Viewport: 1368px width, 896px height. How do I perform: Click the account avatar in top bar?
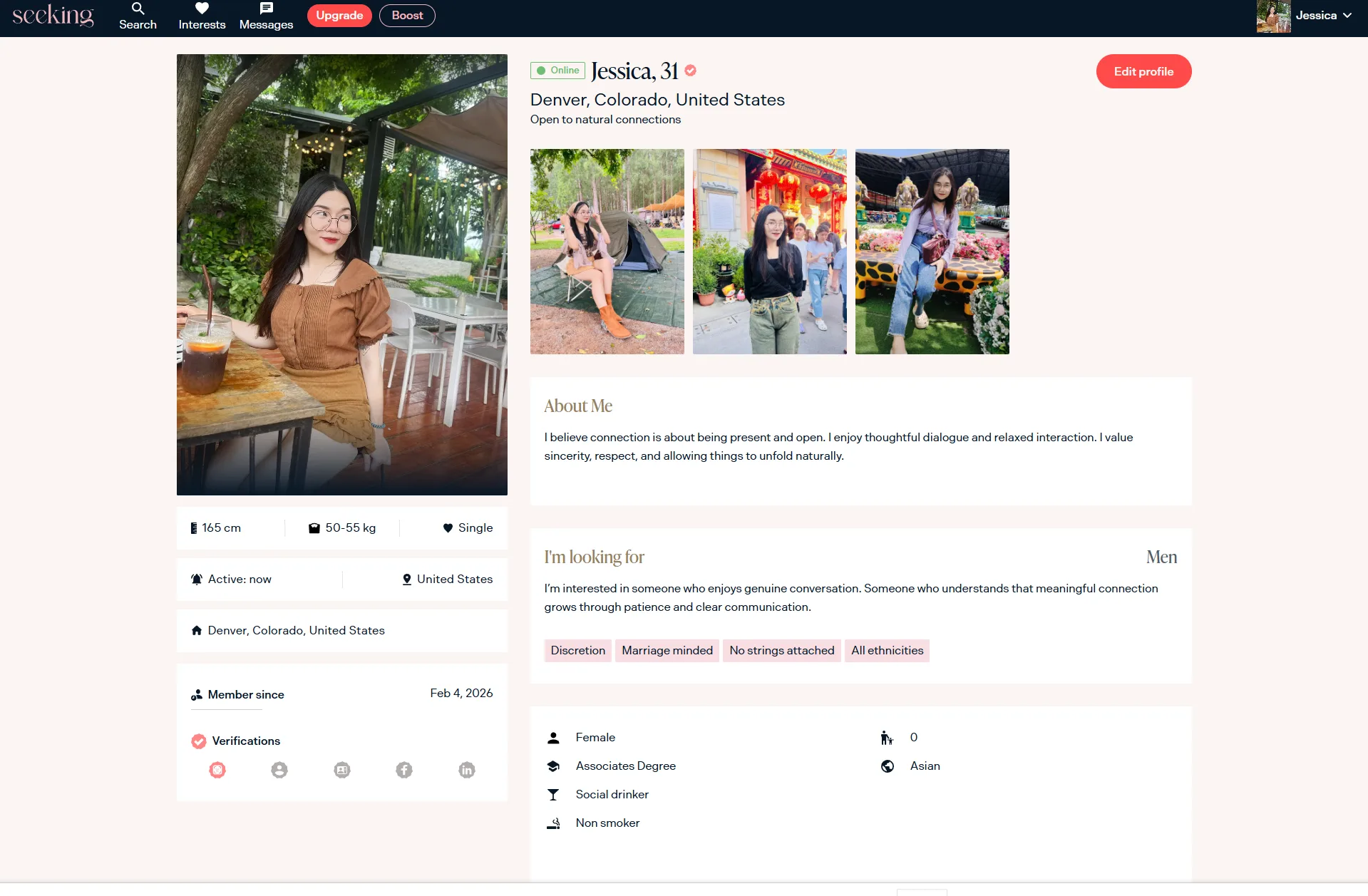1273,16
